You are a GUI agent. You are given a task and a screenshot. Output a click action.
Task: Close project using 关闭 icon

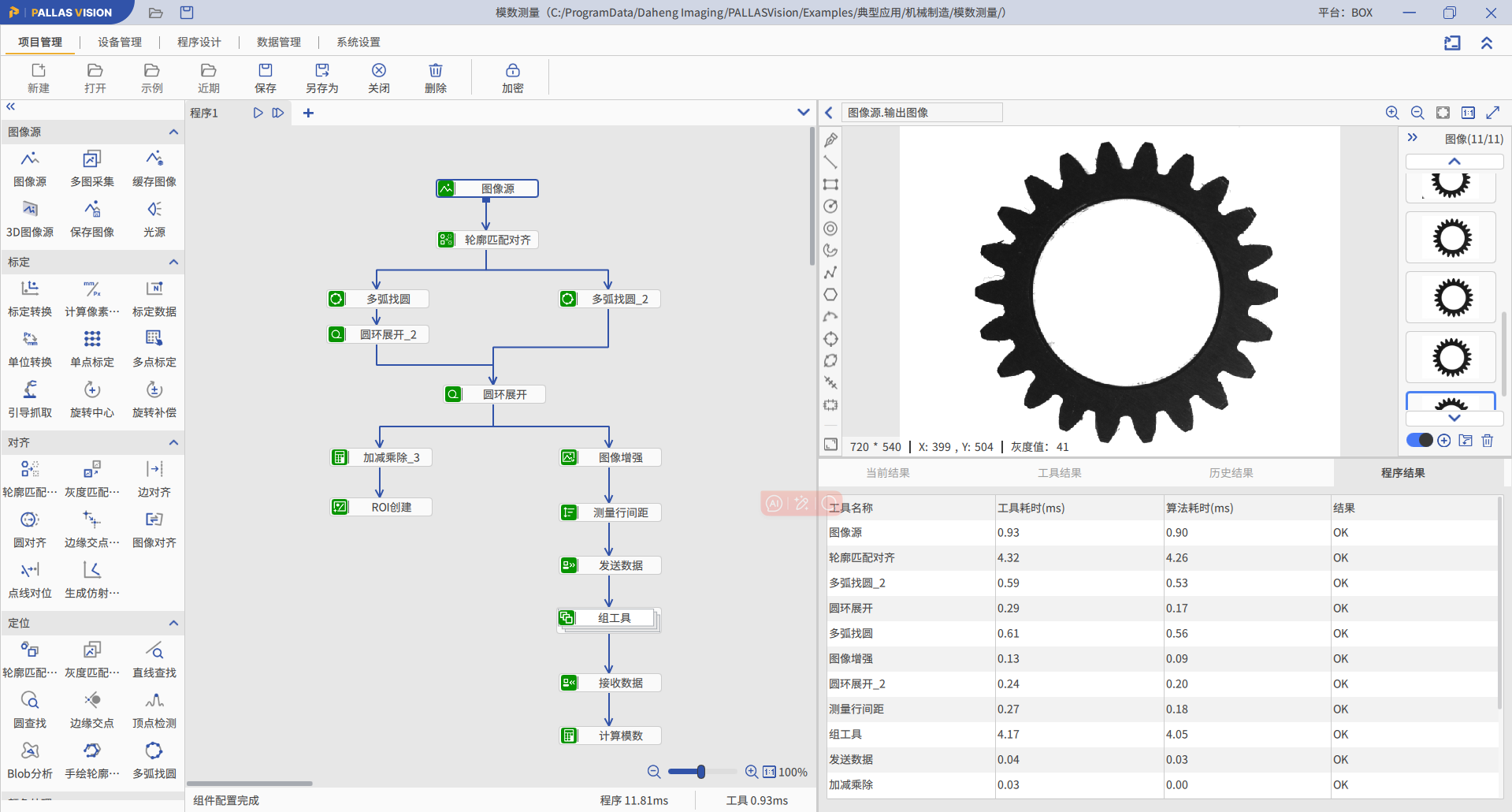click(x=379, y=78)
